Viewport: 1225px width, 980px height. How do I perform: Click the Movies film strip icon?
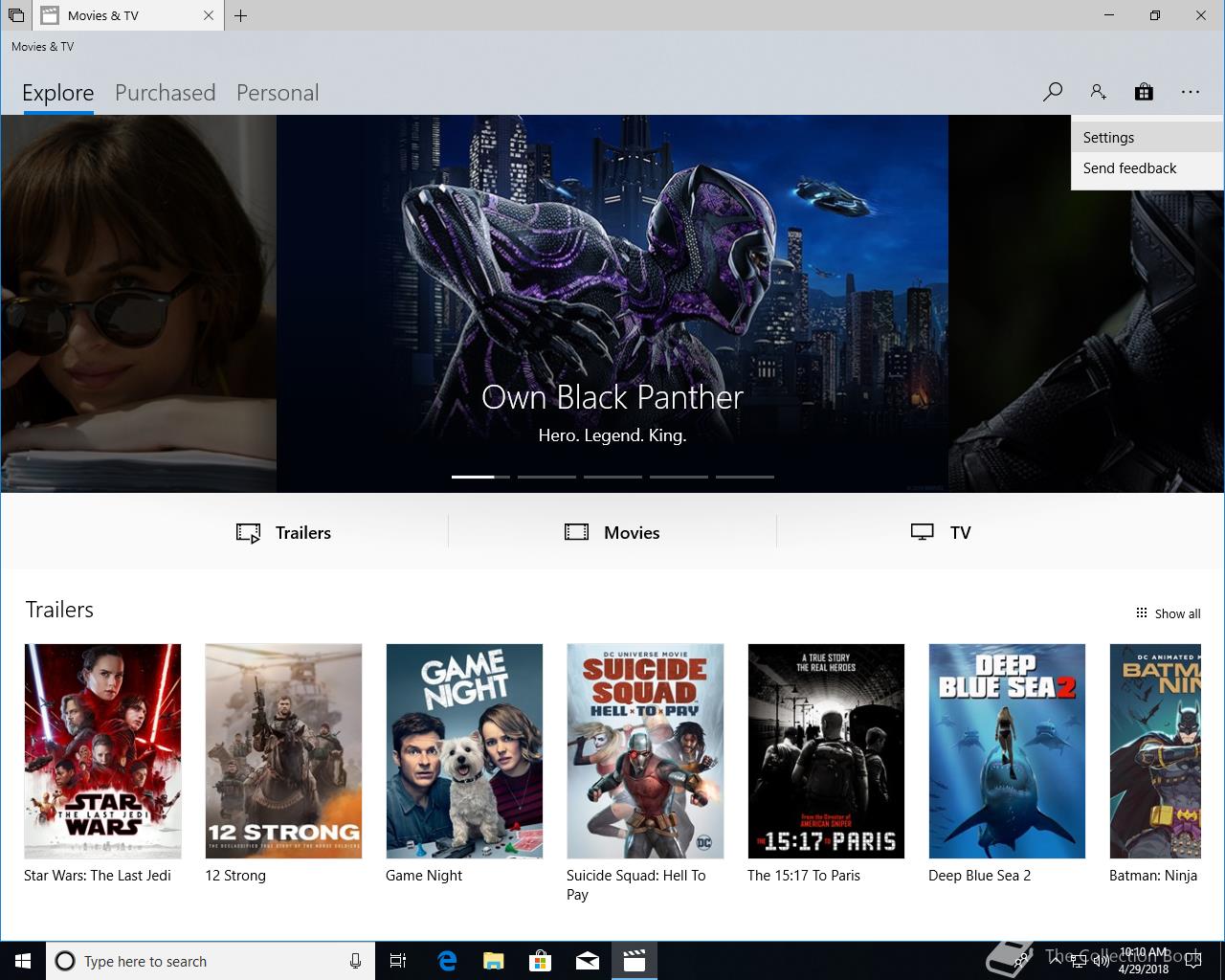coord(577,532)
